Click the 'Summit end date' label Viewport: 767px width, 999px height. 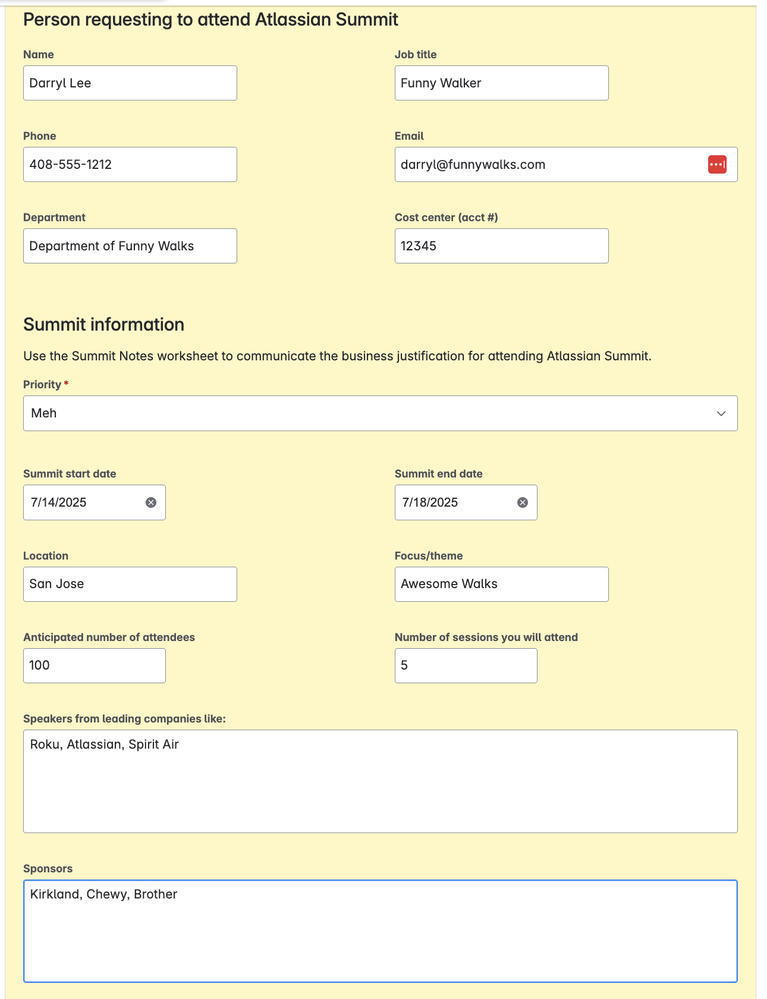click(438, 473)
